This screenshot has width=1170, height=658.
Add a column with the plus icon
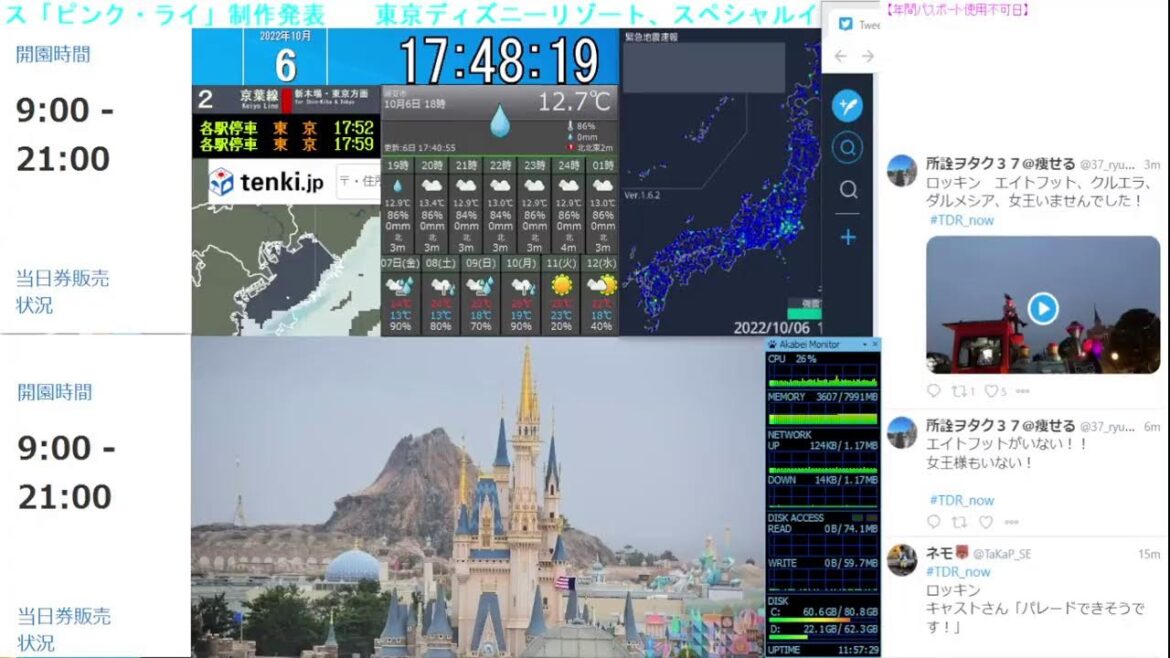click(848, 237)
